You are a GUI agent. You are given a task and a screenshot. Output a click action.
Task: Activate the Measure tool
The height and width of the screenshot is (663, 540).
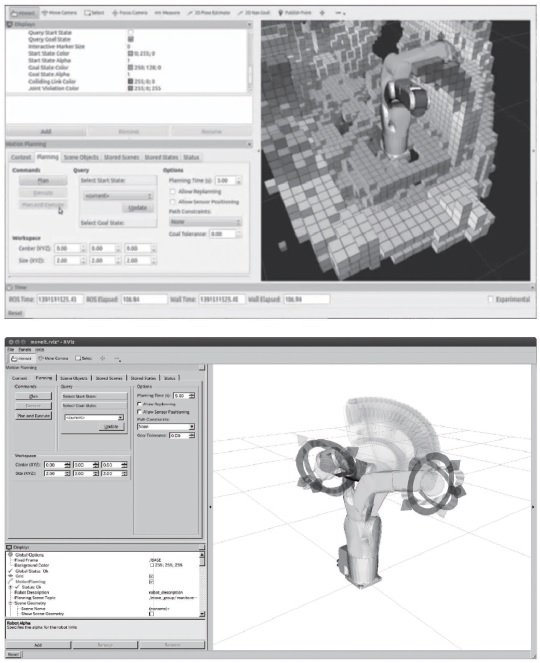pyautogui.click(x=167, y=13)
